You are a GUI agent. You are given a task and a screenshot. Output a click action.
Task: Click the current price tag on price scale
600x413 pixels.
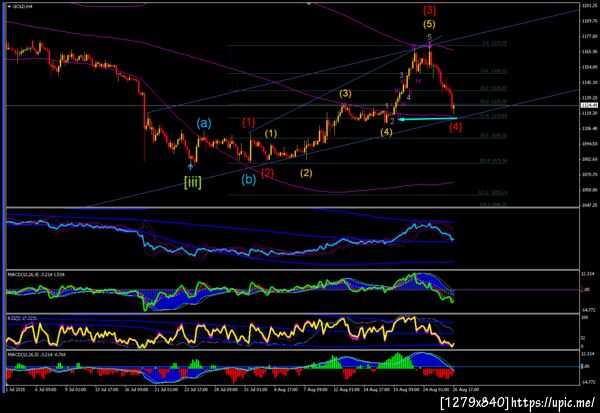589,105
